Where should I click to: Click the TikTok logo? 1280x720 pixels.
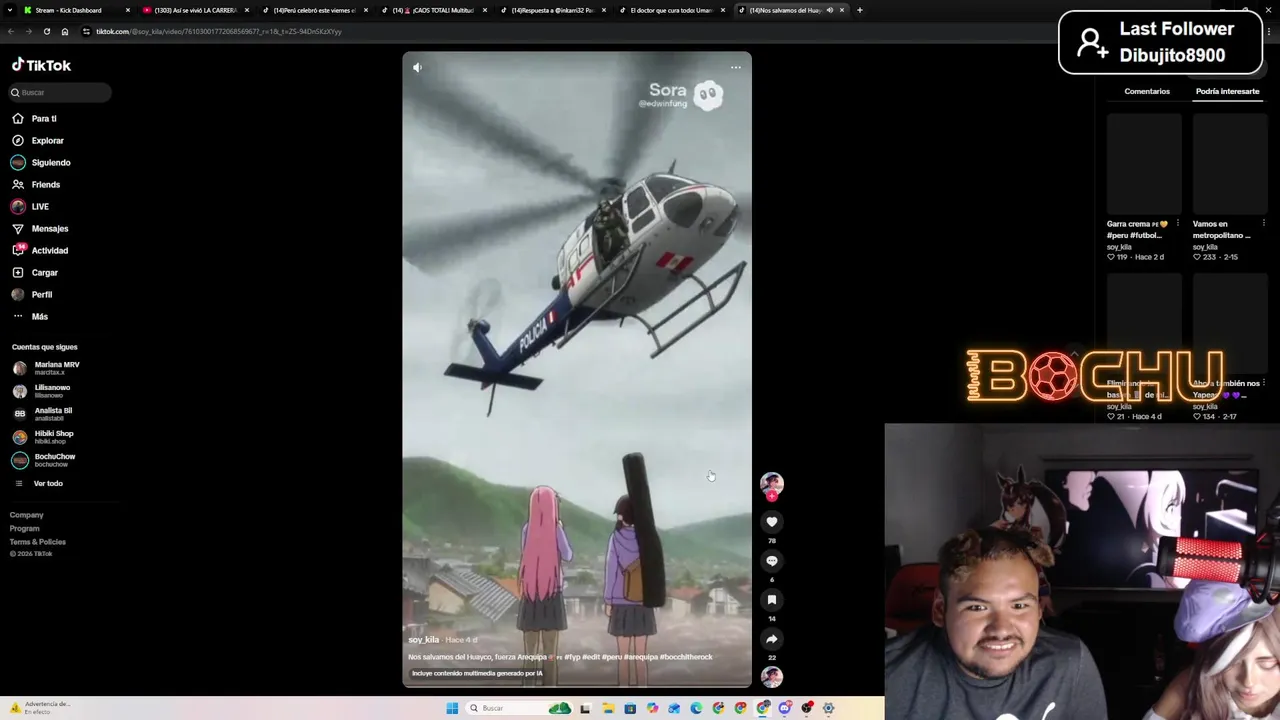pyautogui.click(x=41, y=65)
